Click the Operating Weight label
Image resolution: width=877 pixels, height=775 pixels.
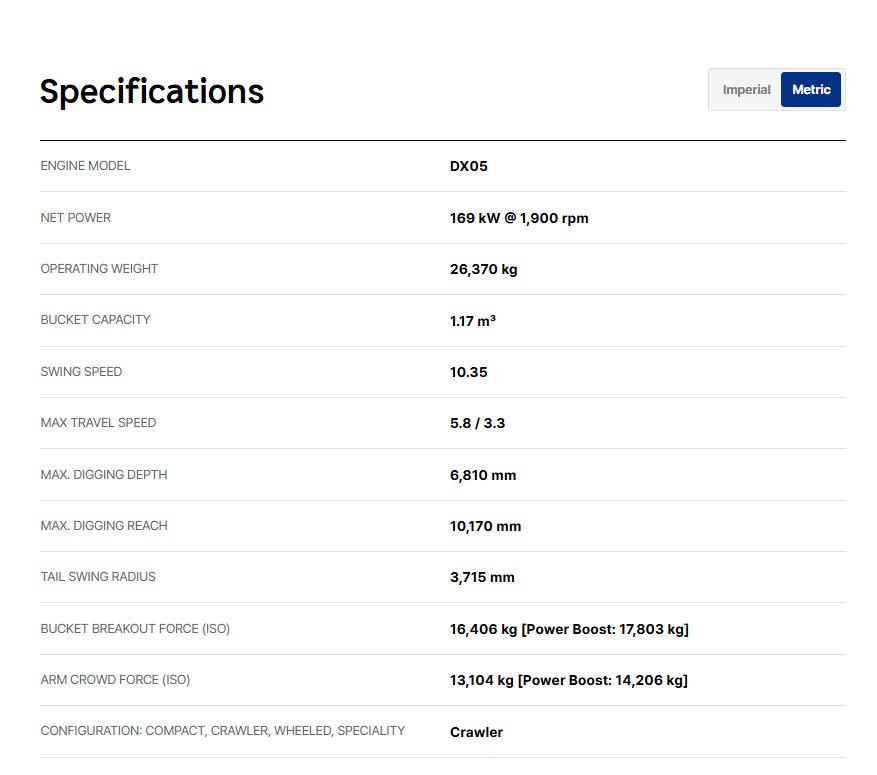coord(99,269)
